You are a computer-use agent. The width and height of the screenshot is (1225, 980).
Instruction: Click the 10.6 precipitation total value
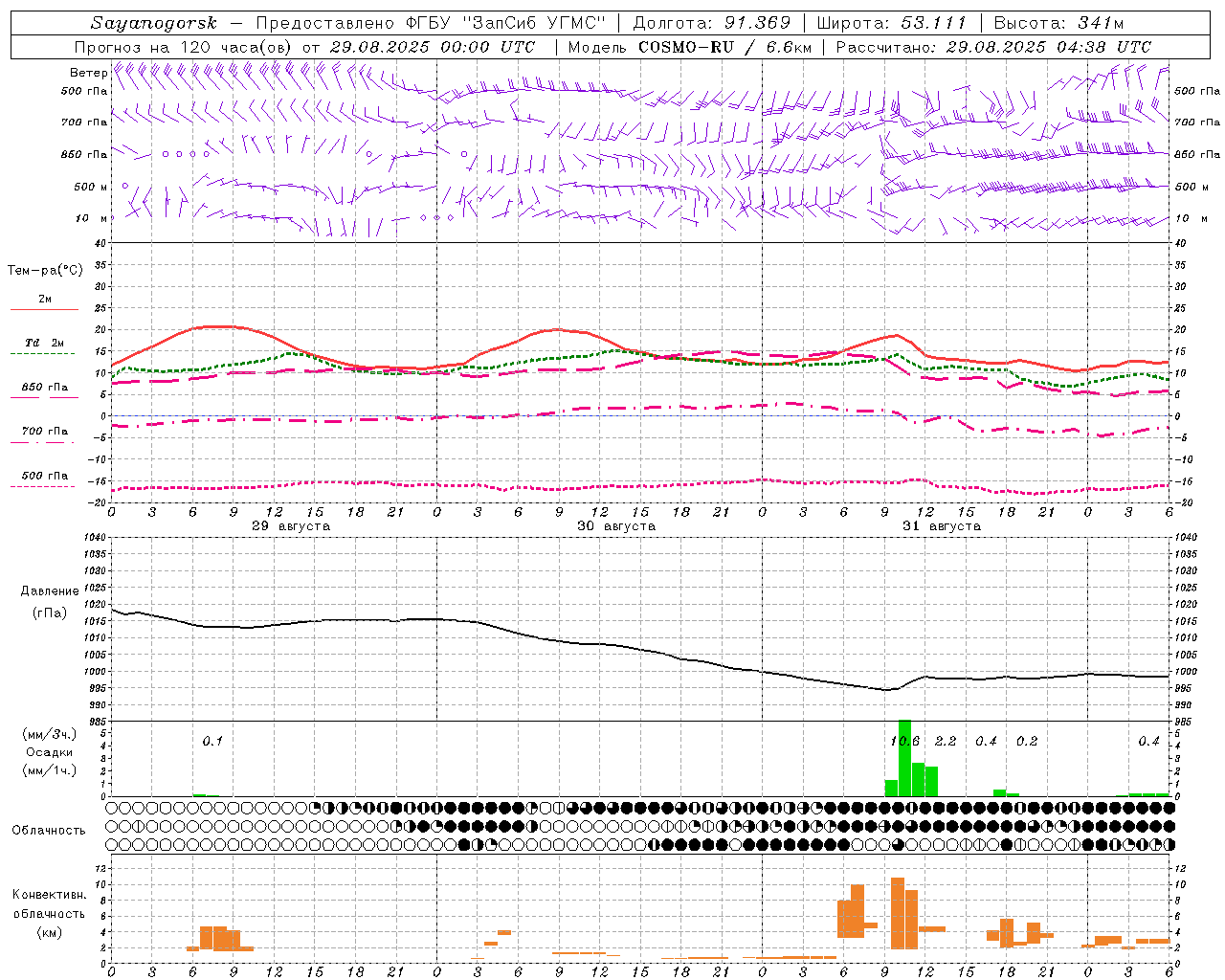[x=904, y=742]
